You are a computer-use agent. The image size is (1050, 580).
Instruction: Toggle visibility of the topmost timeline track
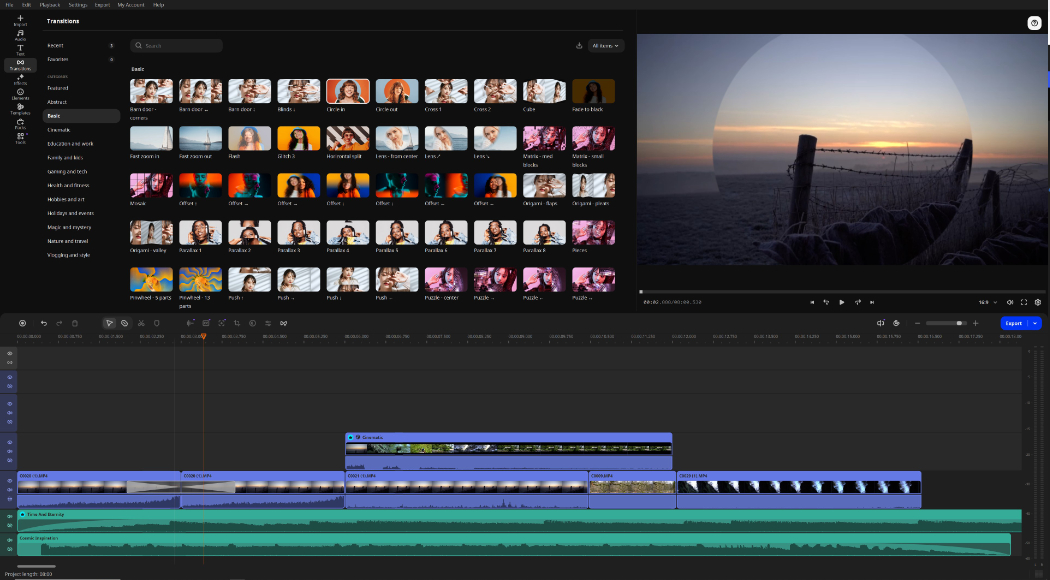(x=9, y=353)
